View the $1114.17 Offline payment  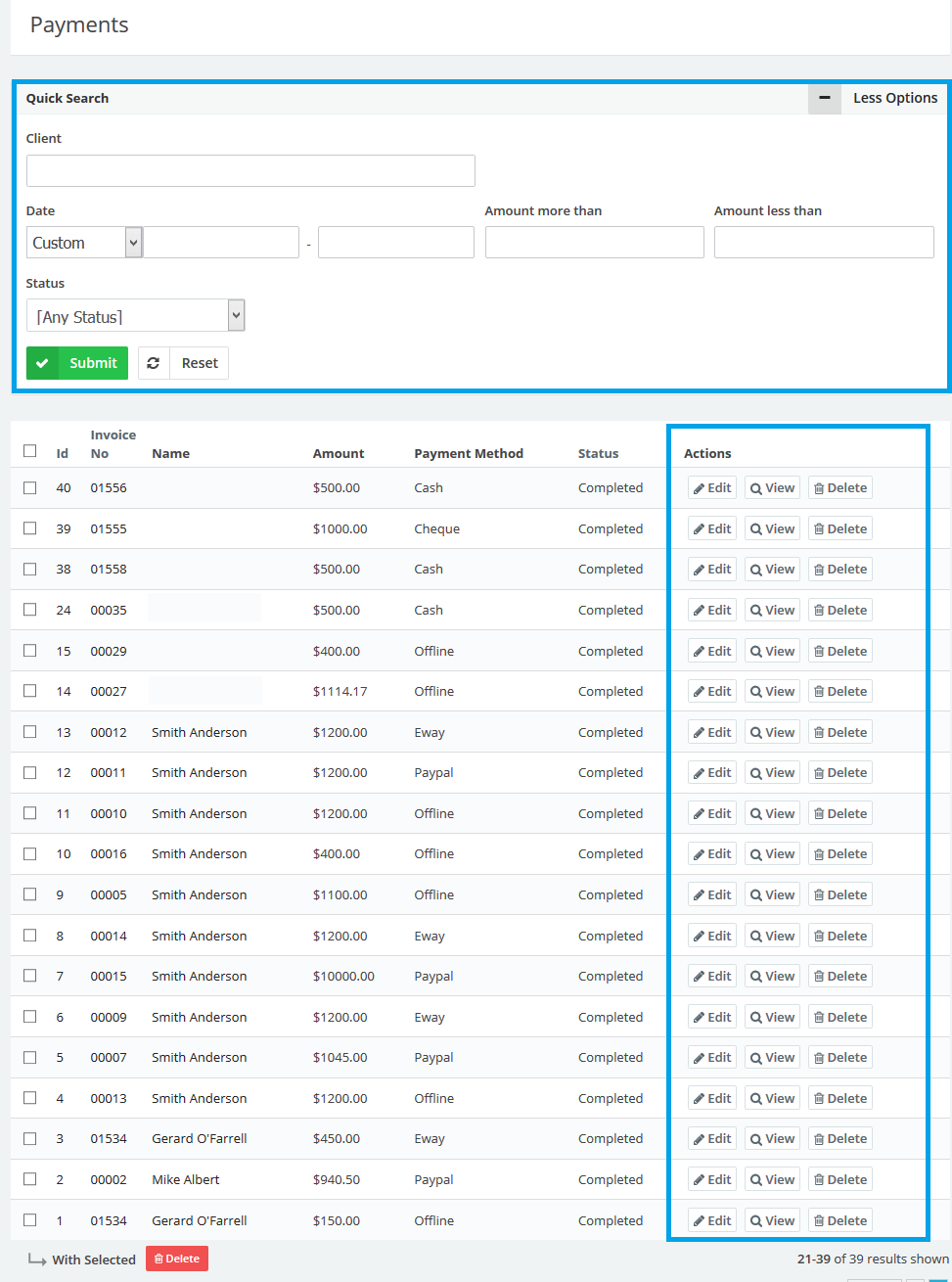(772, 692)
